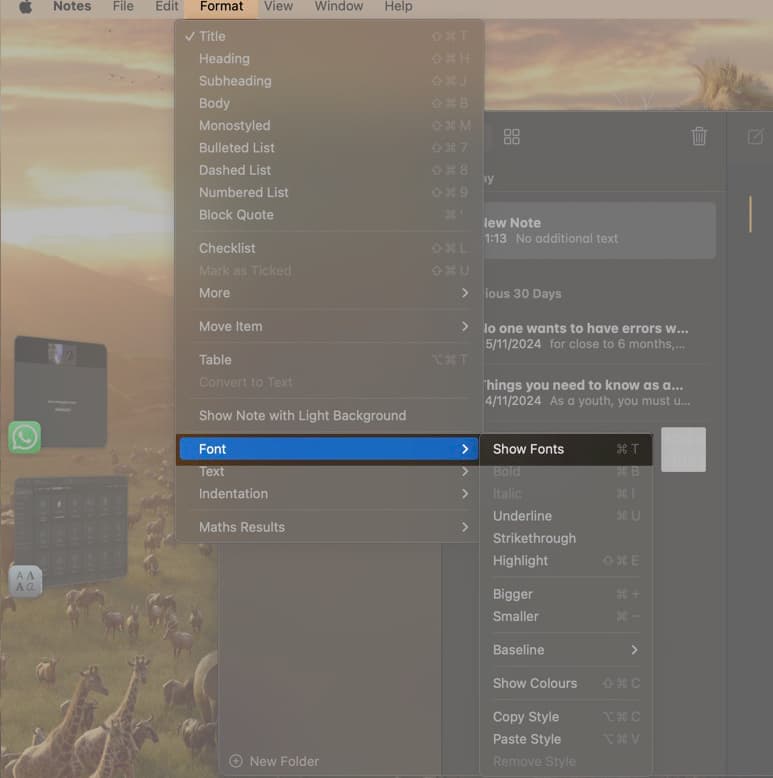
Task: Toggle Strikethrough in Font submenu
Action: pyautogui.click(x=566, y=538)
